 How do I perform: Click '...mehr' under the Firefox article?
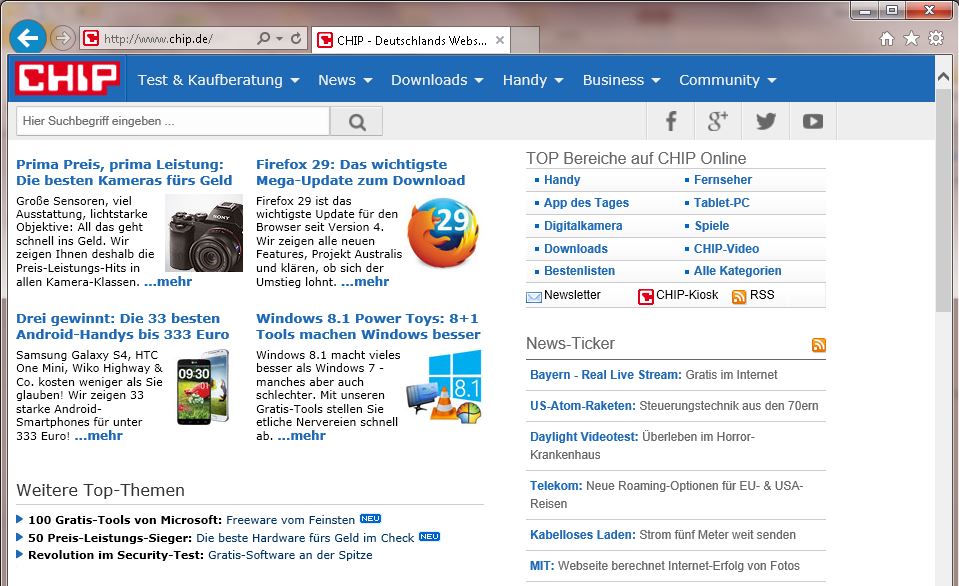coord(365,282)
